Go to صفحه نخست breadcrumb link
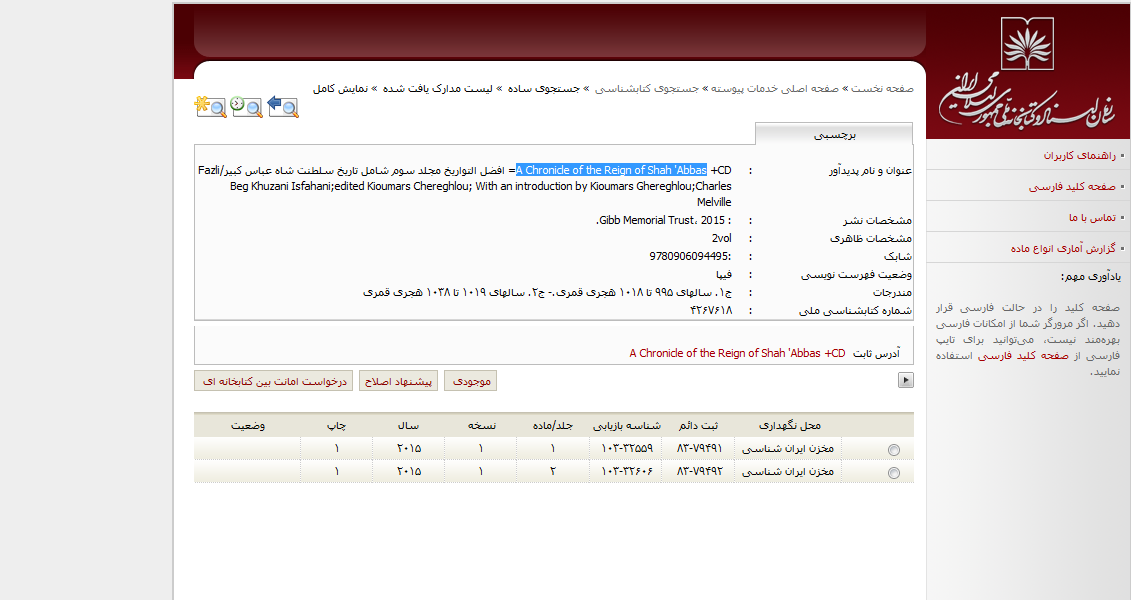 point(882,89)
